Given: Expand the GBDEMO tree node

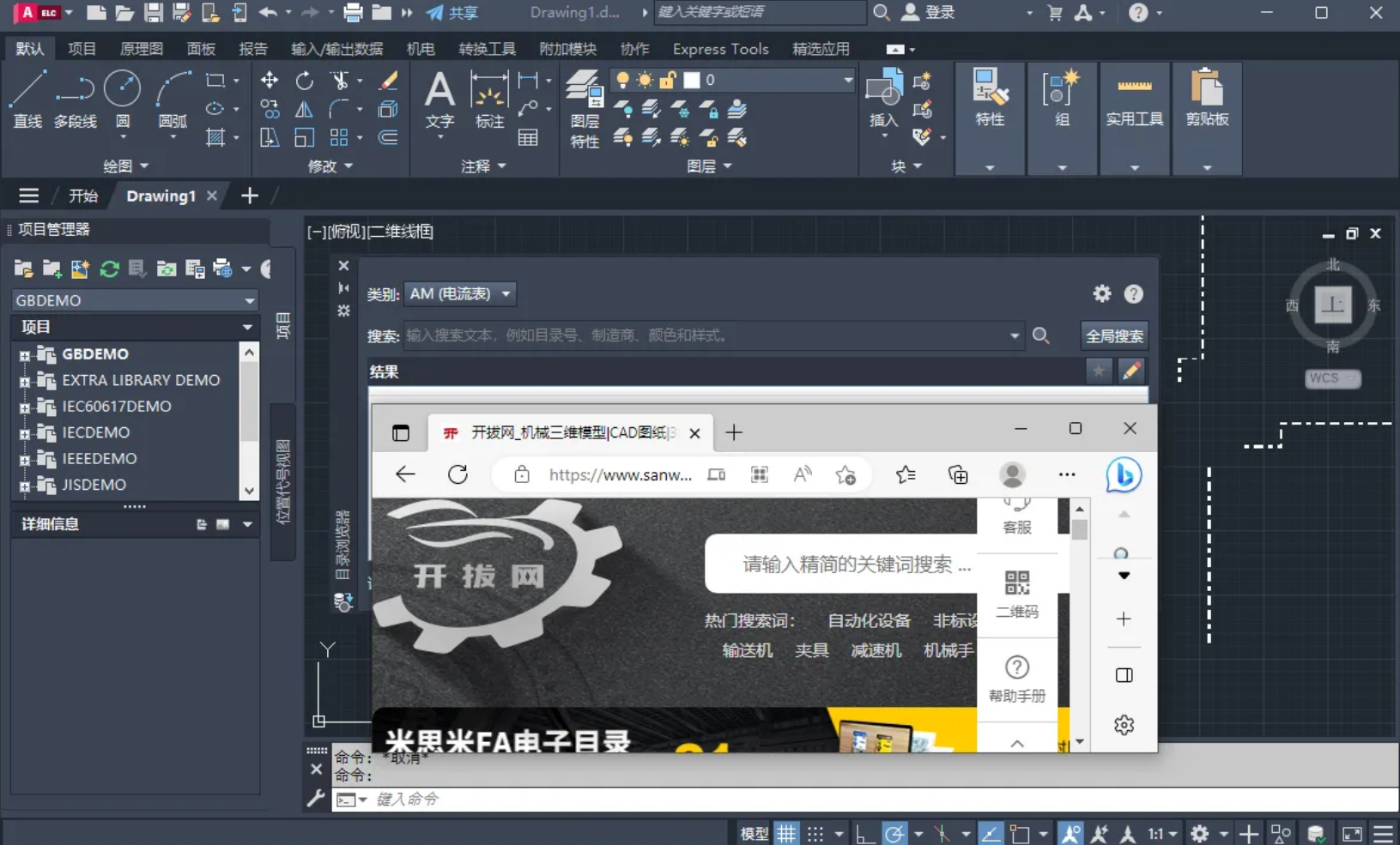Looking at the screenshot, I should point(24,355).
